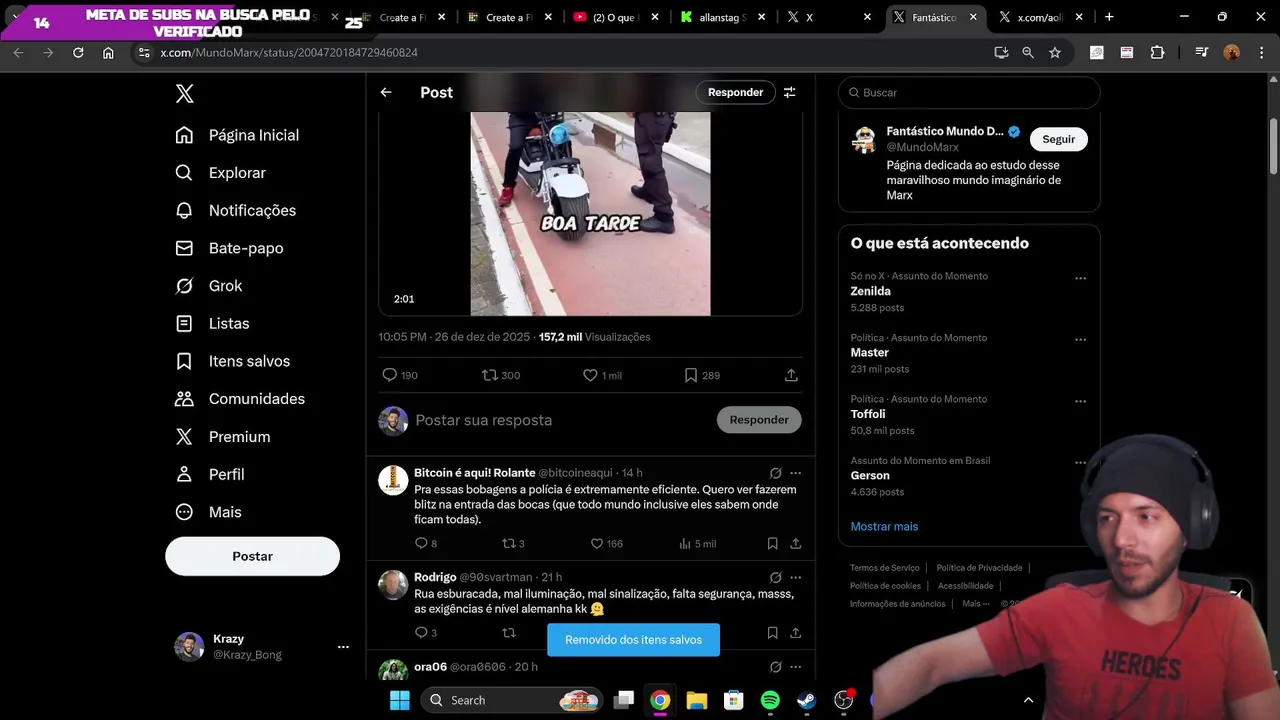Open Notificações

point(235,210)
